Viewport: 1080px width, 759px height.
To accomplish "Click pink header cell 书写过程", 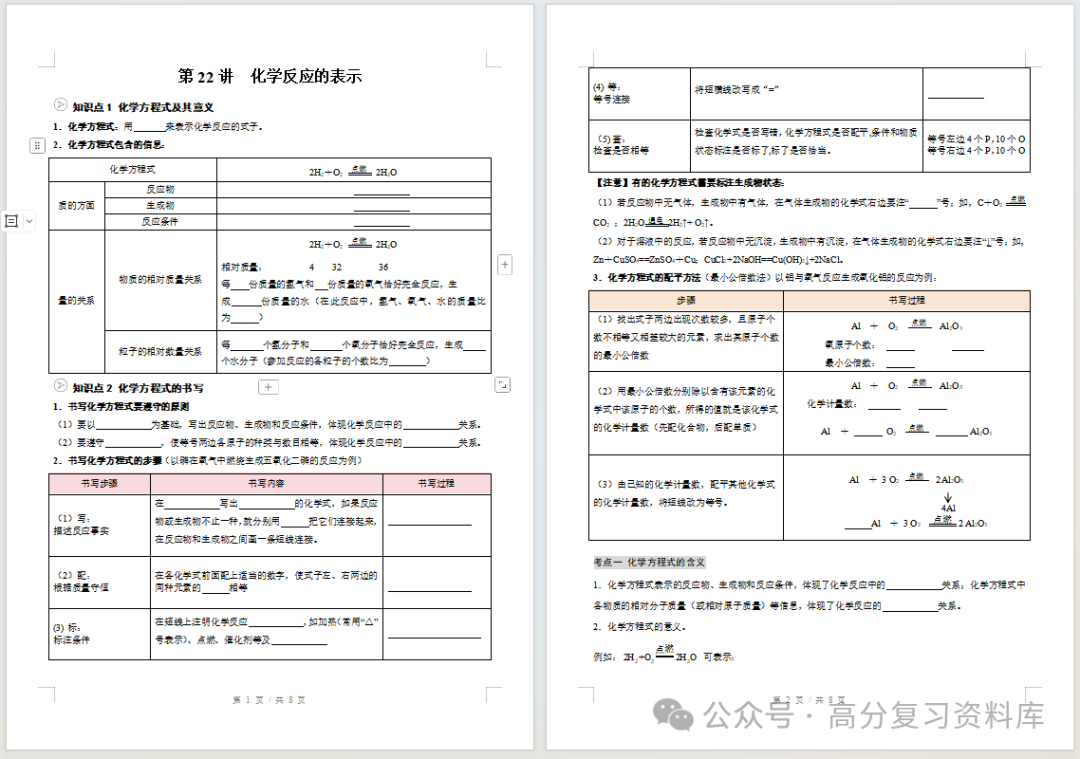I will 437,484.
